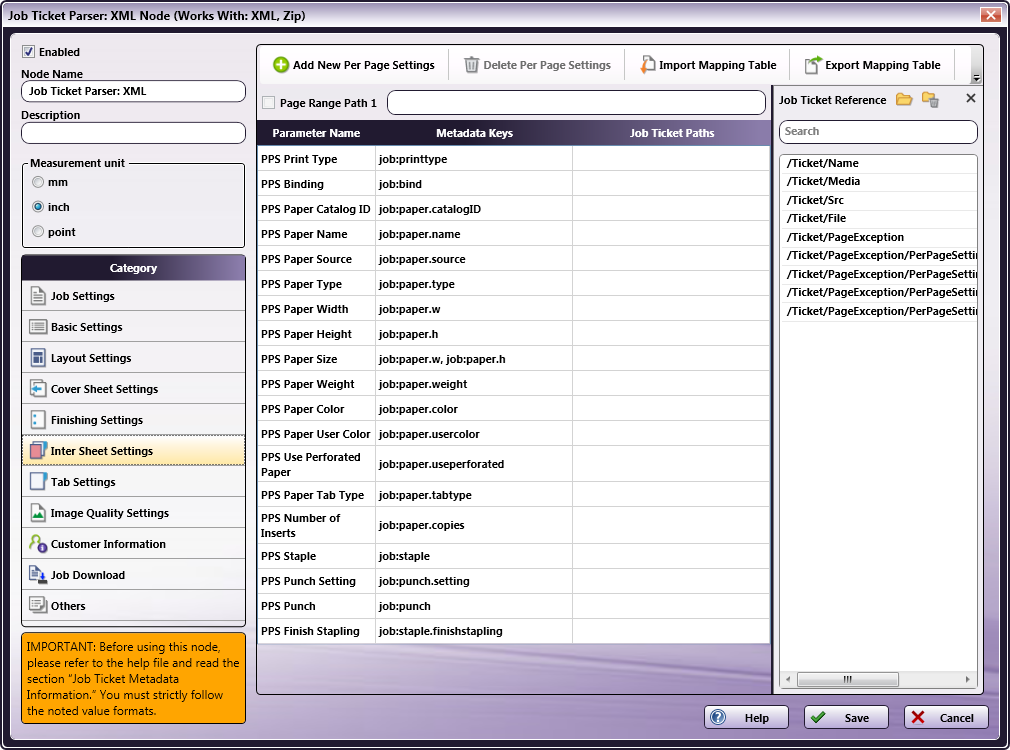Click the PPS Paper Source parameter
The width and height of the screenshot is (1010, 750).
click(316, 259)
